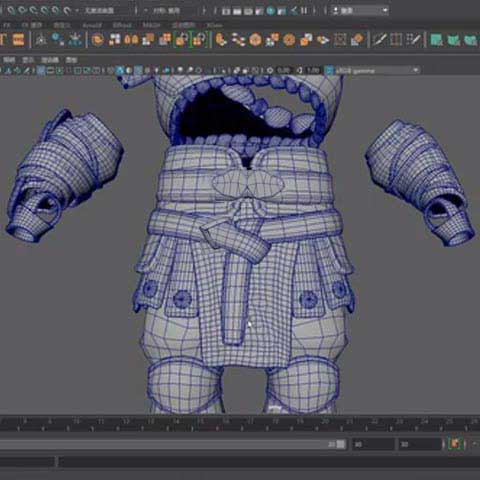The image size is (480, 480).
Task: Click the gamma icon beside 1.00 field
Action: 299,70
